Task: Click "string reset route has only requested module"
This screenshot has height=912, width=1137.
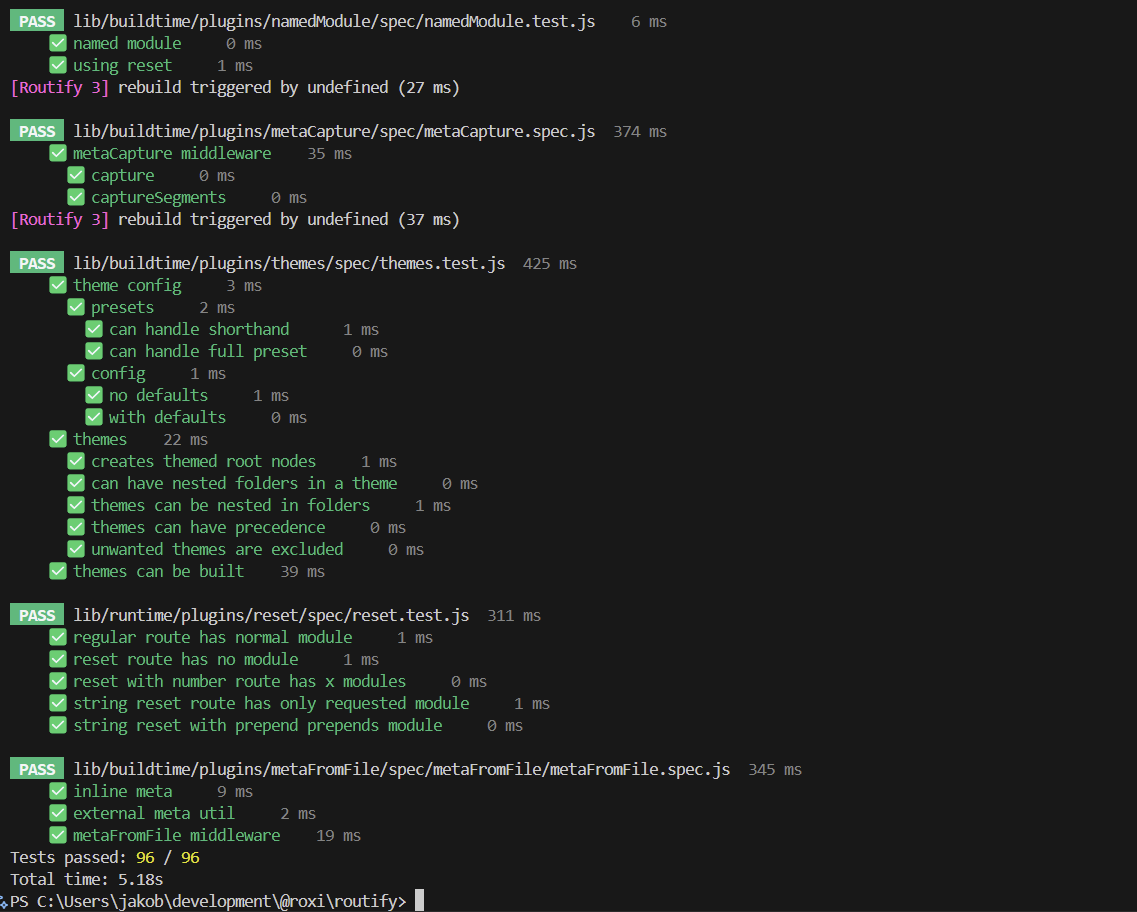Action: [271, 703]
